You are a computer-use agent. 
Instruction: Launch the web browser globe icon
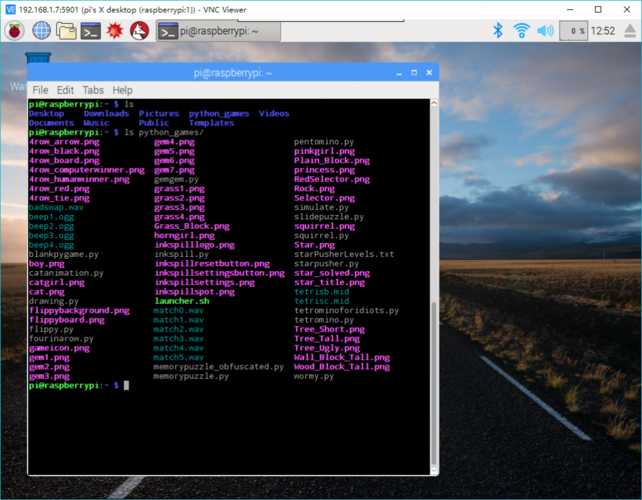(41, 30)
